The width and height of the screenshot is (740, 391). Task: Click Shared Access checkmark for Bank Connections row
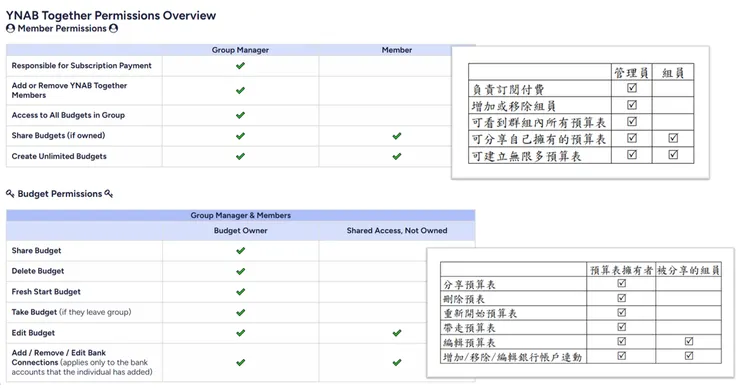point(397,363)
